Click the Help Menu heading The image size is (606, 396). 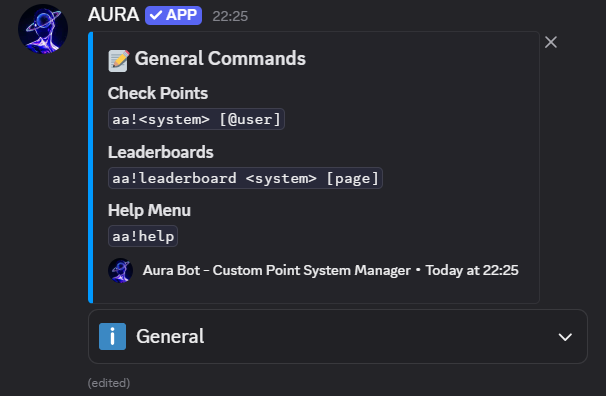coord(149,211)
